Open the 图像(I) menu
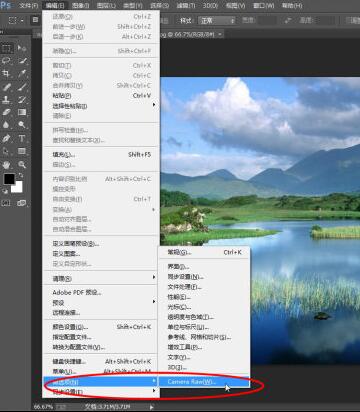 pos(80,6)
